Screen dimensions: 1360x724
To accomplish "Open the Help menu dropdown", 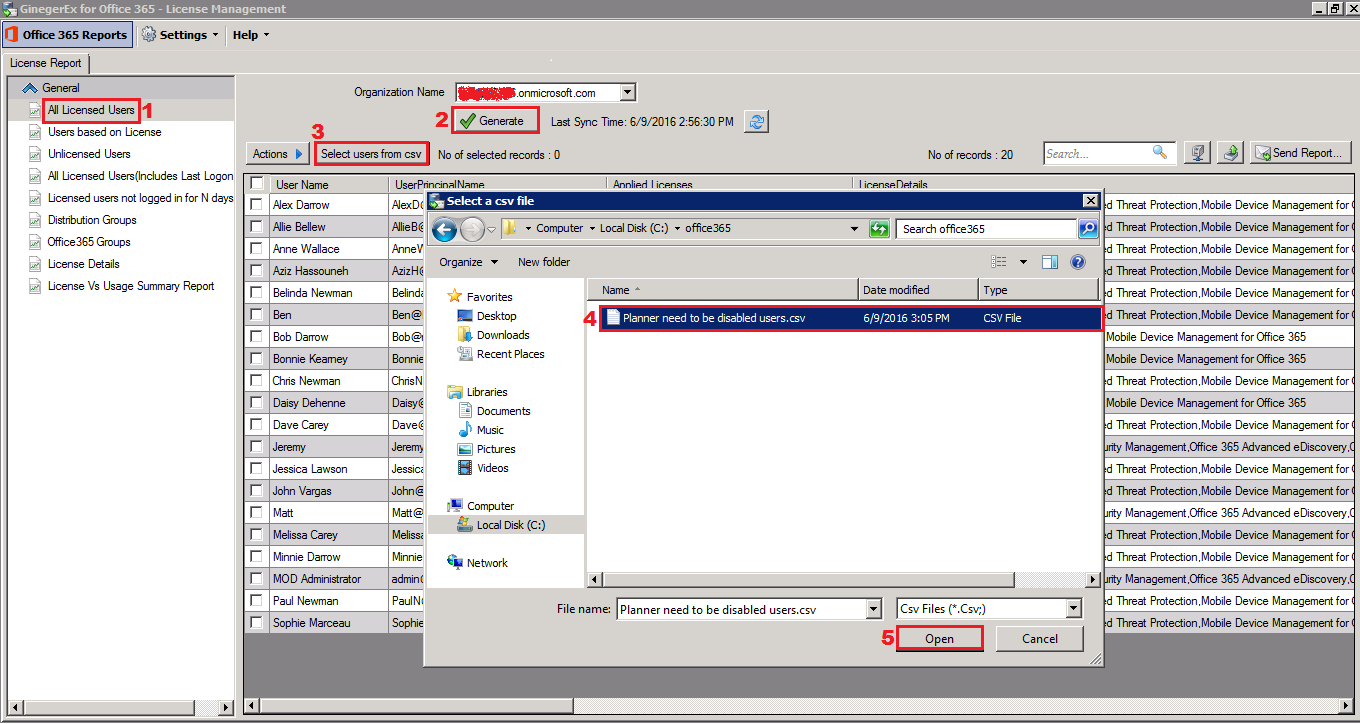I will 251,35.
